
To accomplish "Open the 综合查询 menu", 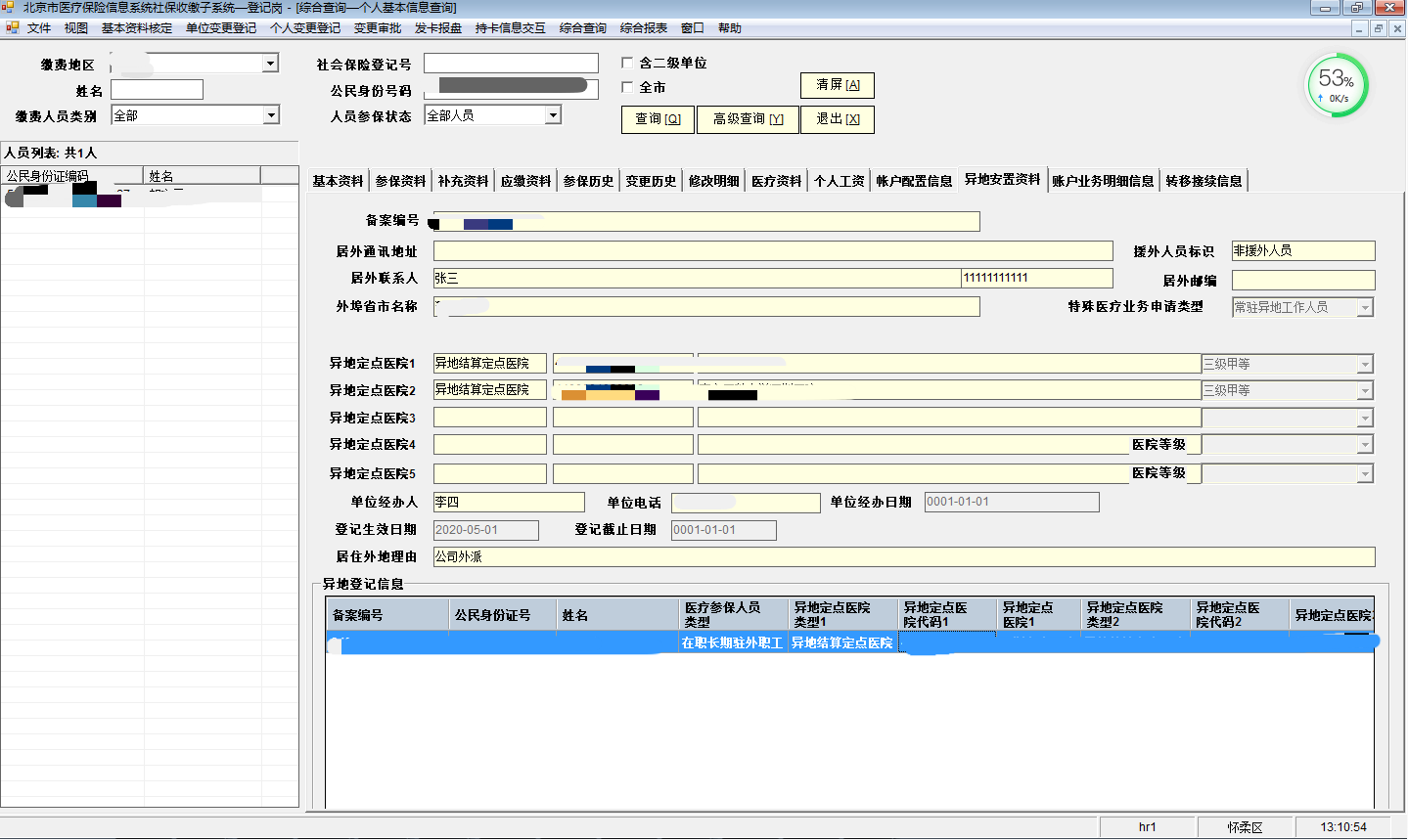I will click(582, 28).
